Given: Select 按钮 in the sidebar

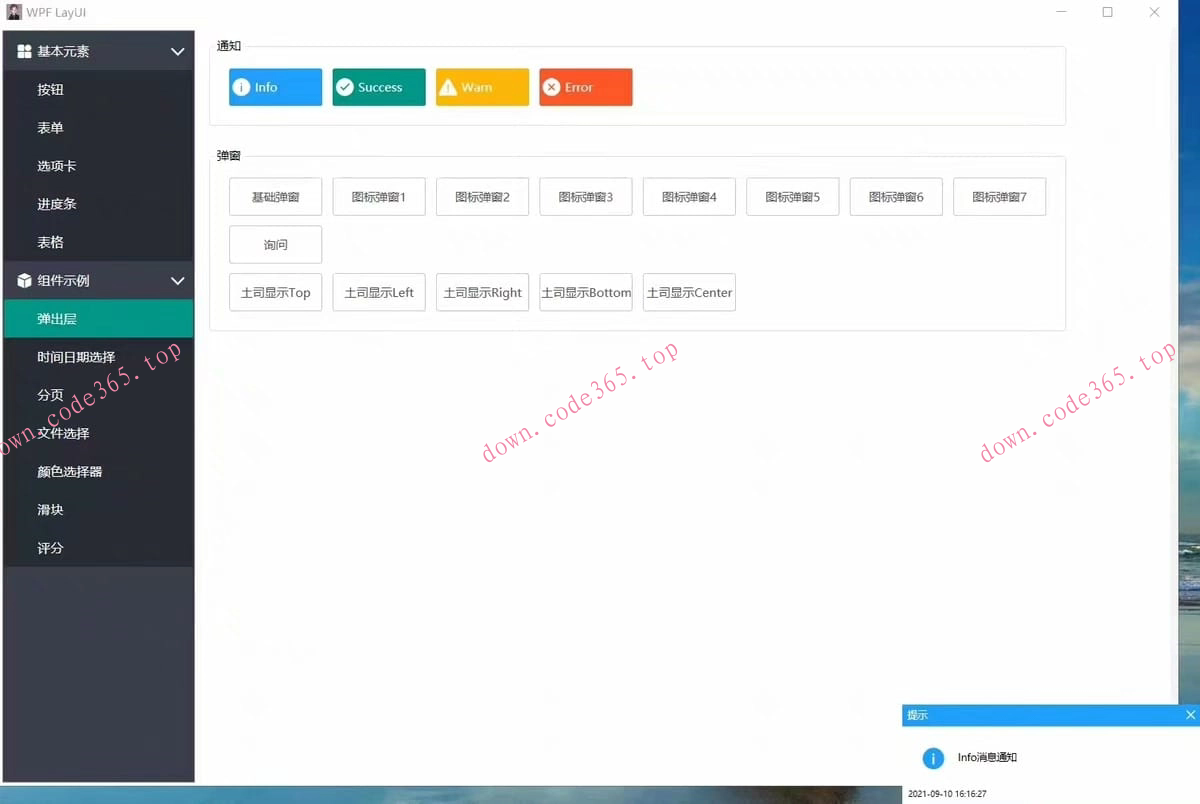Looking at the screenshot, I should click(50, 89).
